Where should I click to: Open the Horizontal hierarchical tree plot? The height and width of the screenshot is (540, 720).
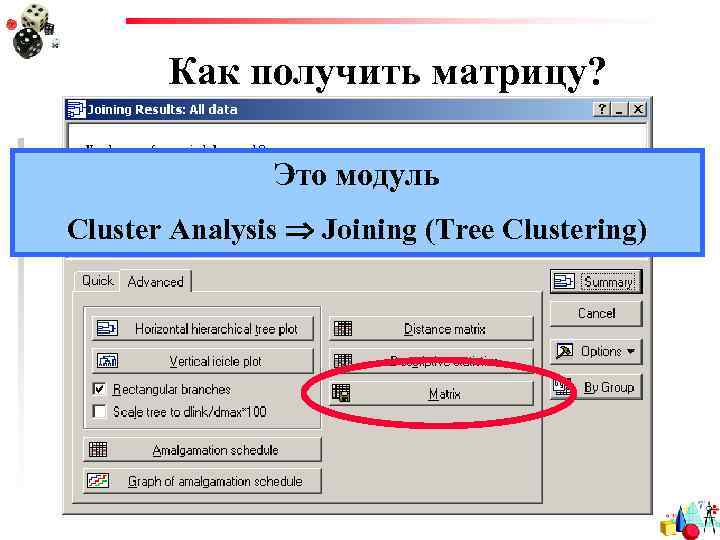[x=202, y=329]
